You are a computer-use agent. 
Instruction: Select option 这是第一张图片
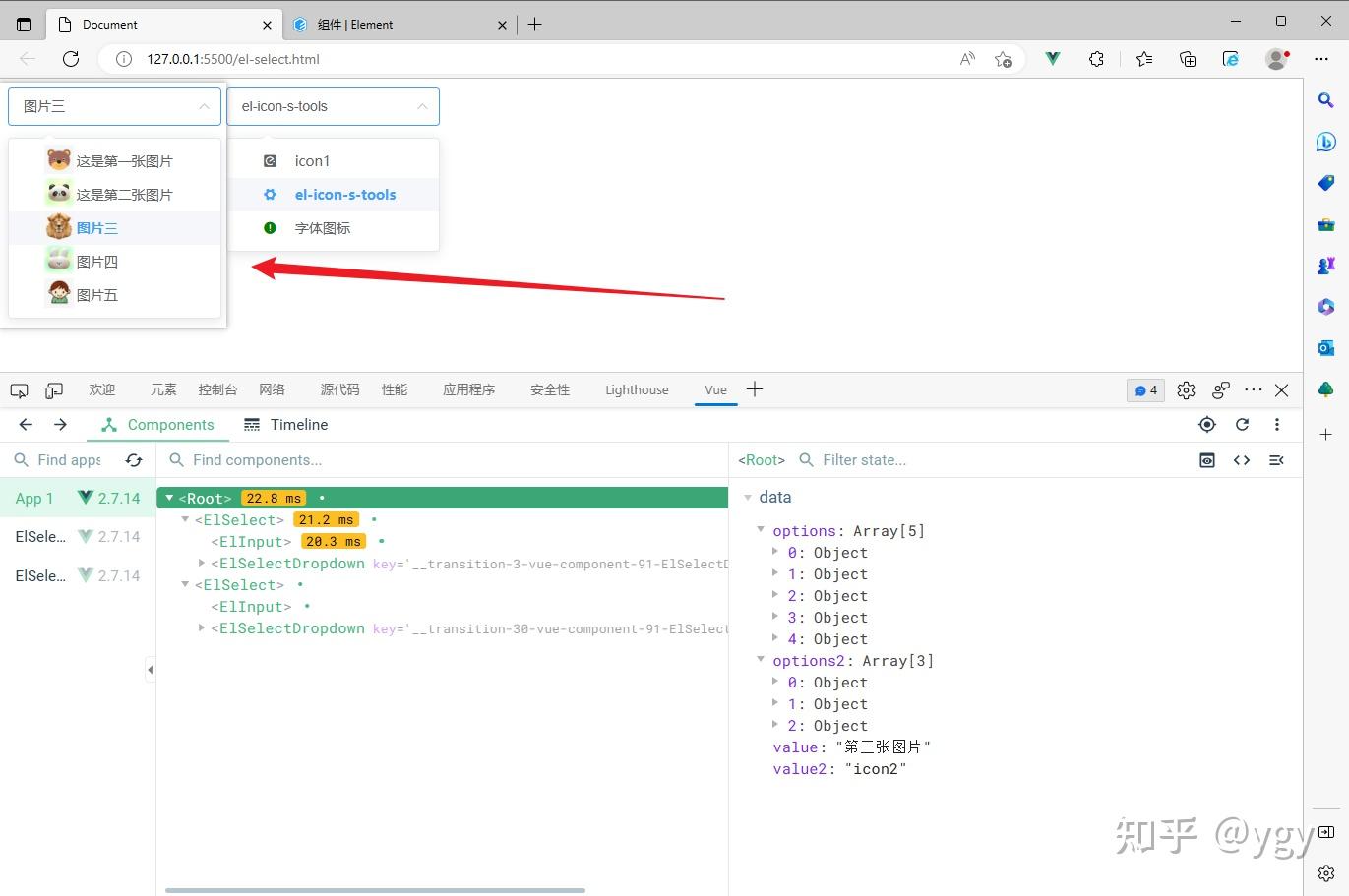click(114, 161)
